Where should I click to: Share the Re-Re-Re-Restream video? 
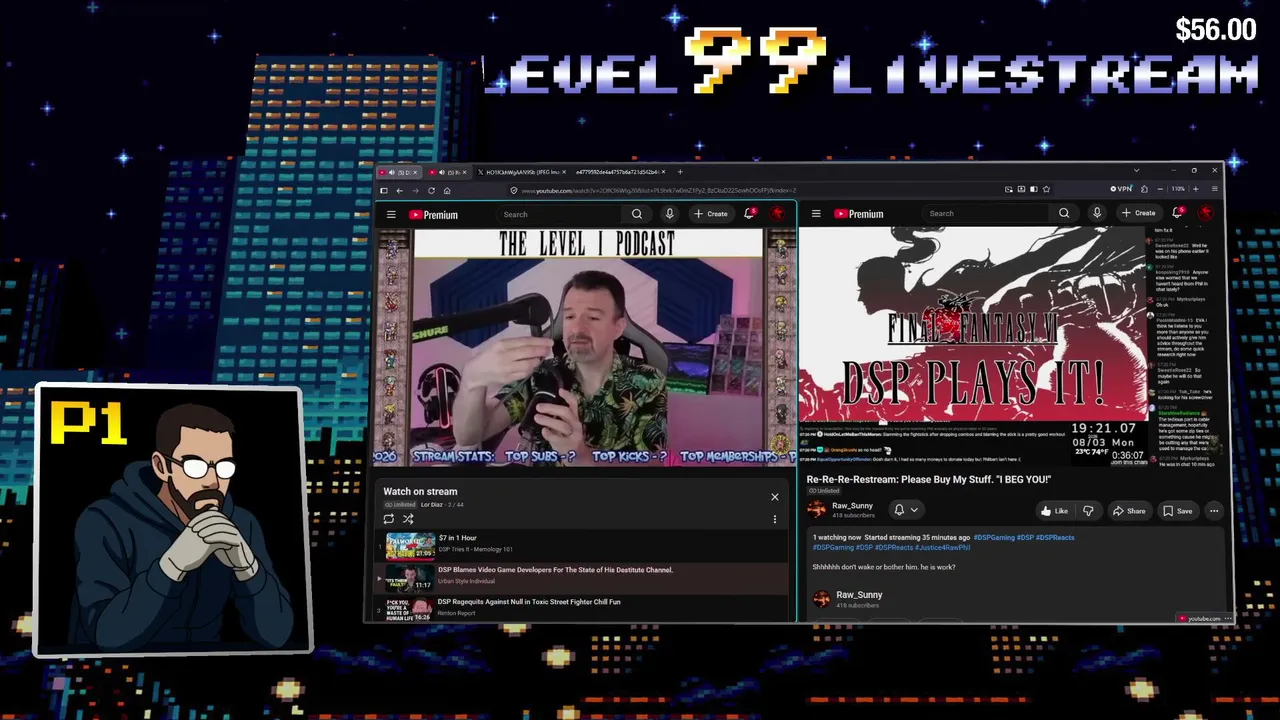point(1129,511)
